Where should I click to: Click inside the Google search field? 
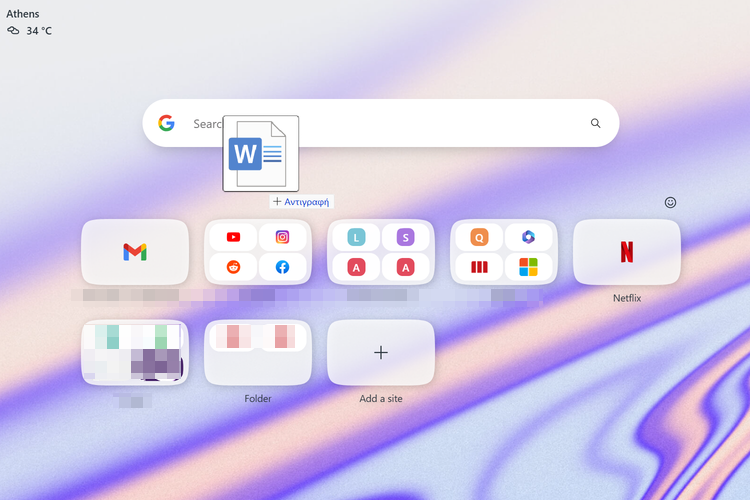(x=381, y=123)
